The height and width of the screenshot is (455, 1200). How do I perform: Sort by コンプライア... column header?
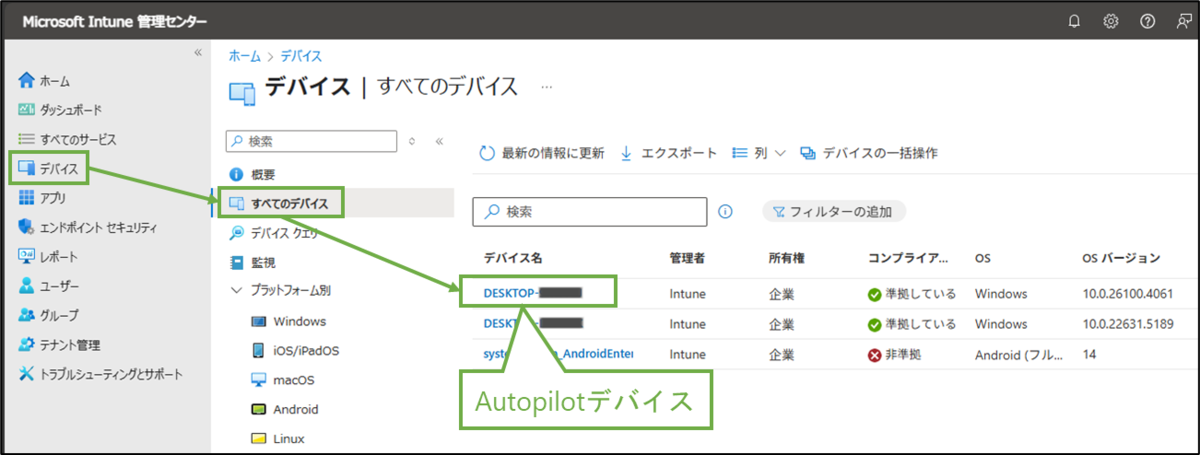[x=907, y=258]
